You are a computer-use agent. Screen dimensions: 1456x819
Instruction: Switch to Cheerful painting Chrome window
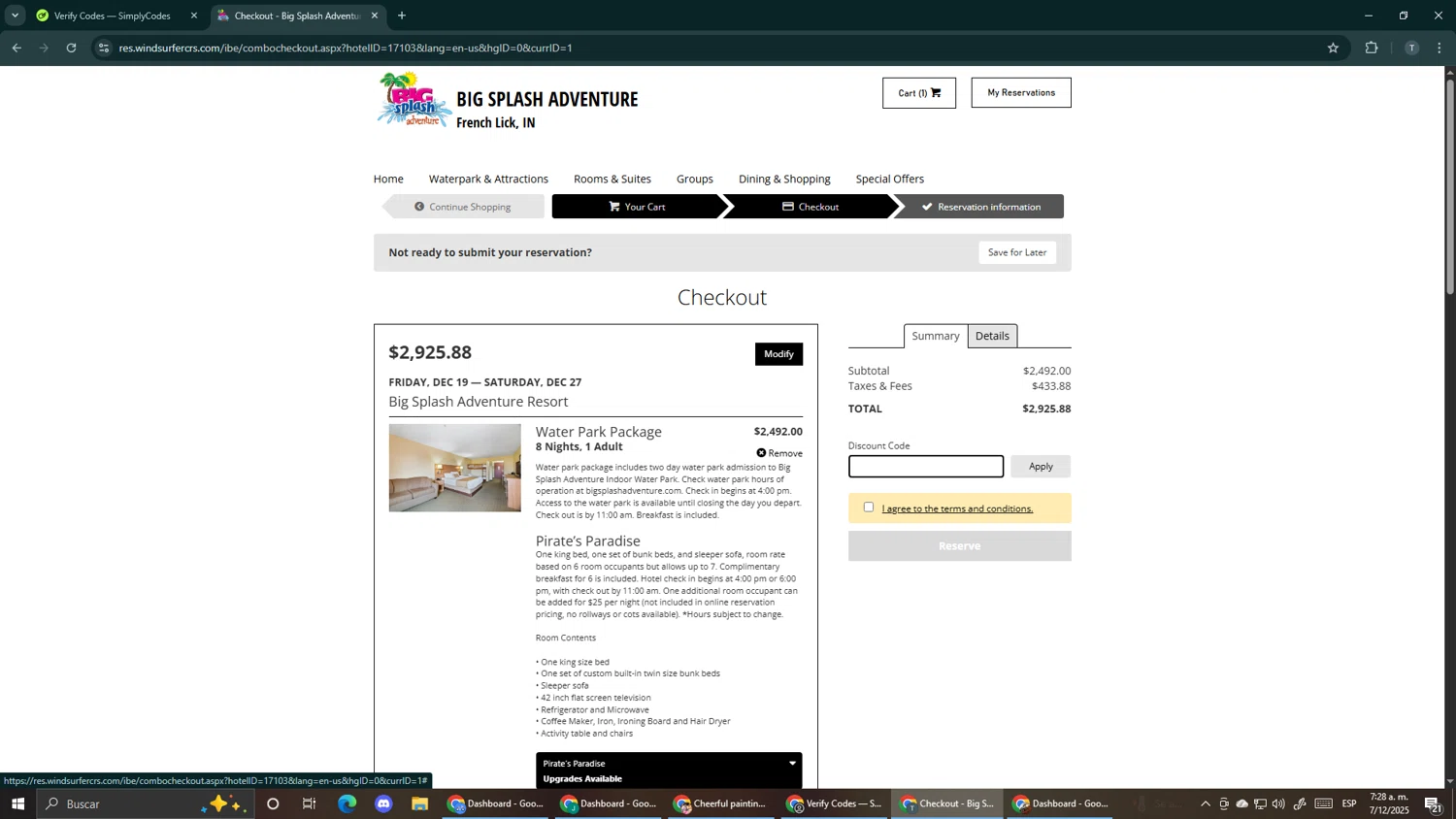tap(721, 804)
